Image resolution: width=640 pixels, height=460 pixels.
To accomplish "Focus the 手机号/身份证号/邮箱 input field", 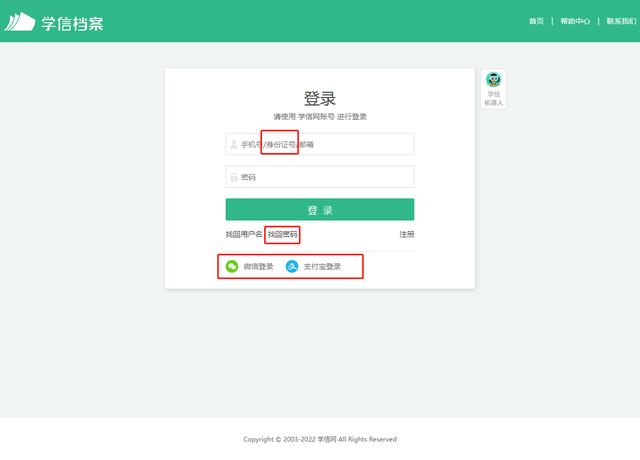I will 320,144.
